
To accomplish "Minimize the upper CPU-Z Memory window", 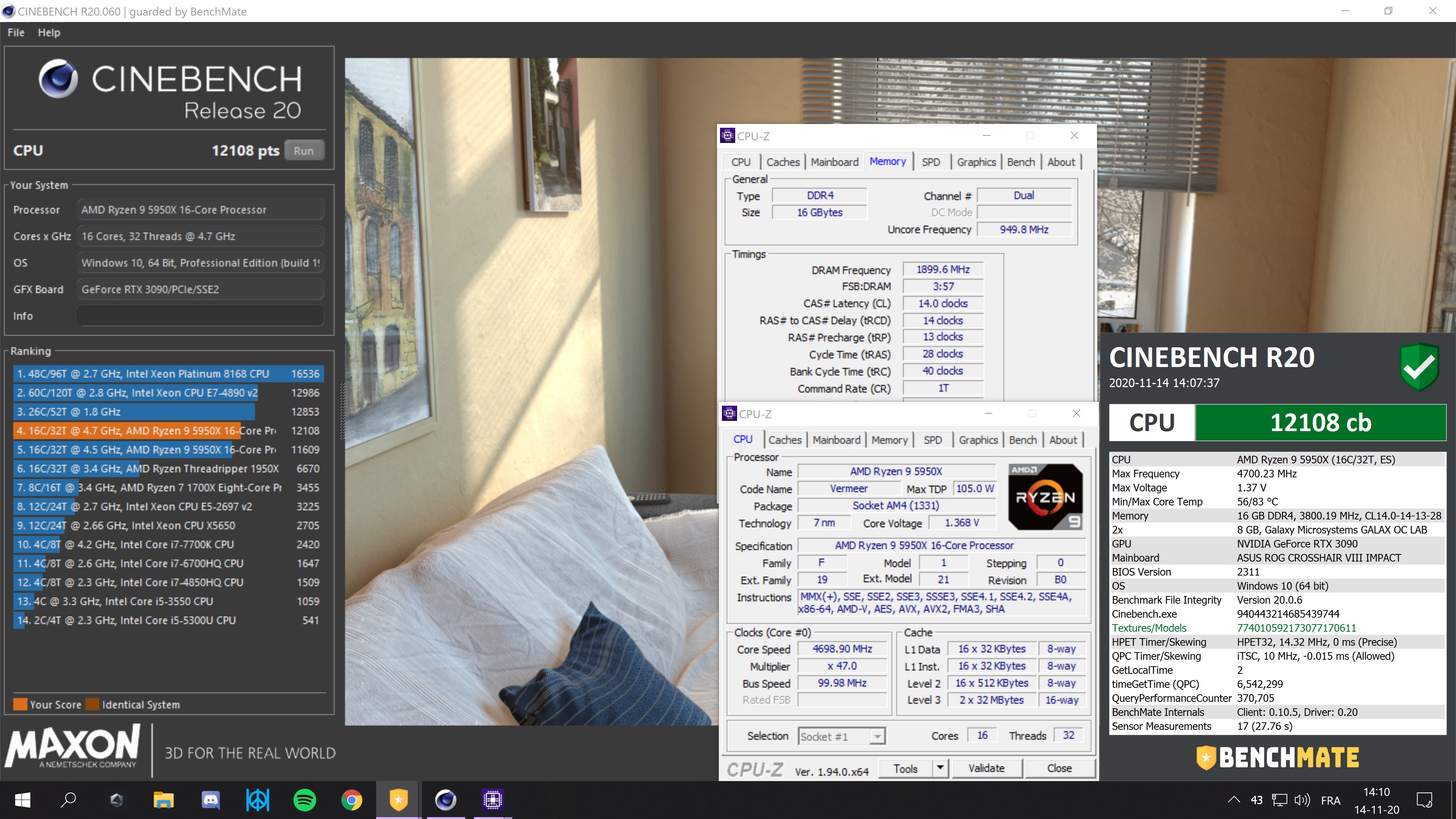I will point(986,136).
